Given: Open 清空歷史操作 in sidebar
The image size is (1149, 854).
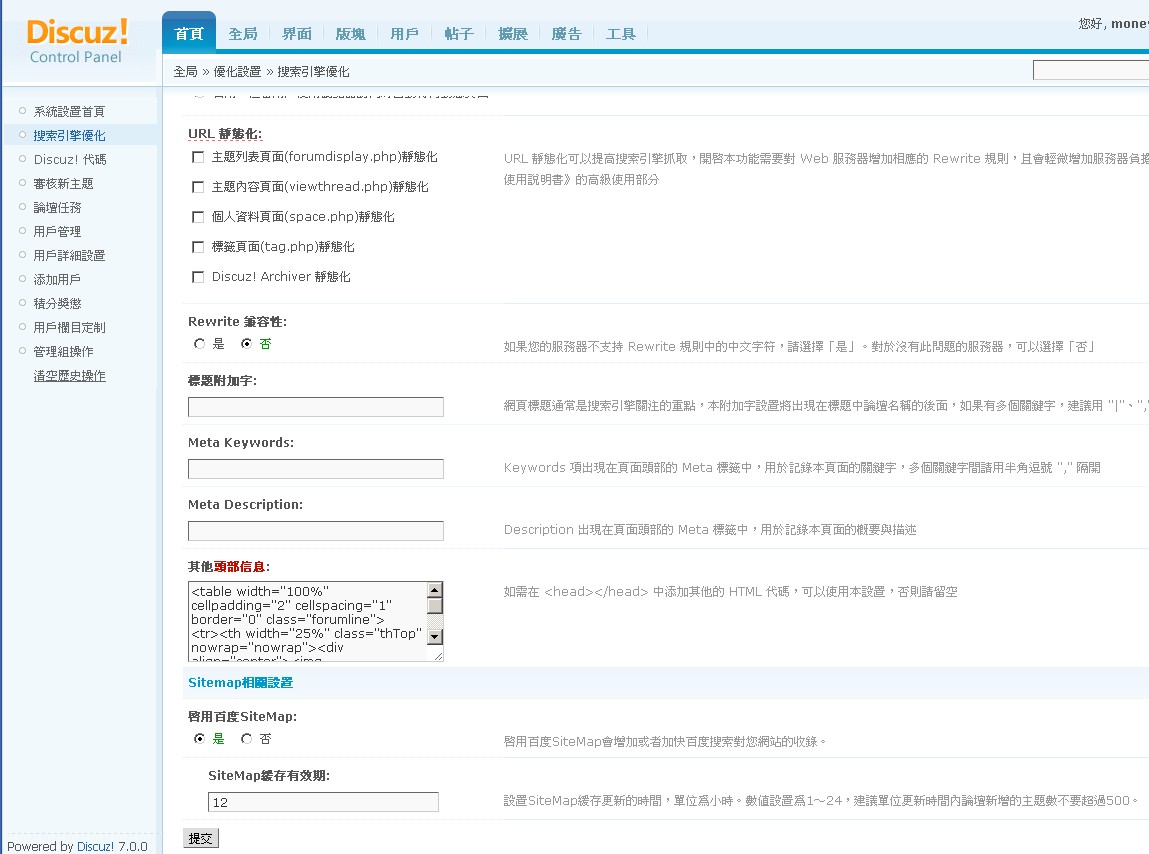Looking at the screenshot, I should pos(69,376).
